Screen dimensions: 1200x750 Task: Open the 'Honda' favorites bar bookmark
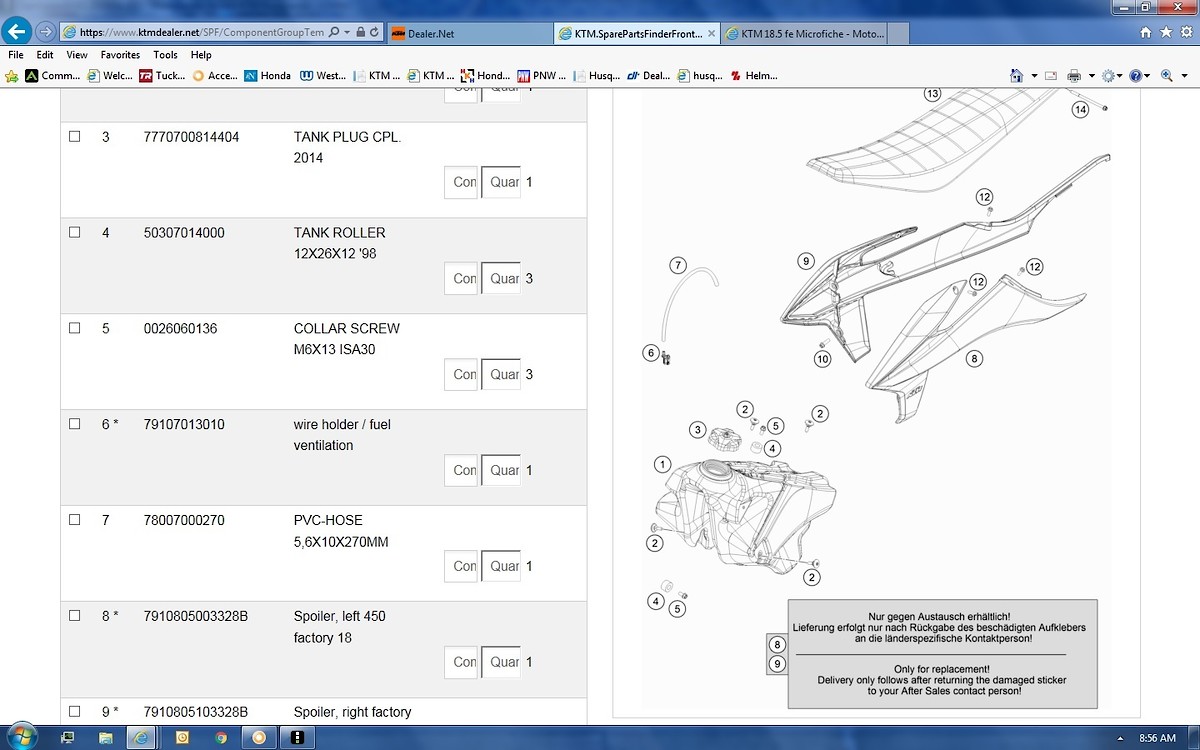pos(267,76)
